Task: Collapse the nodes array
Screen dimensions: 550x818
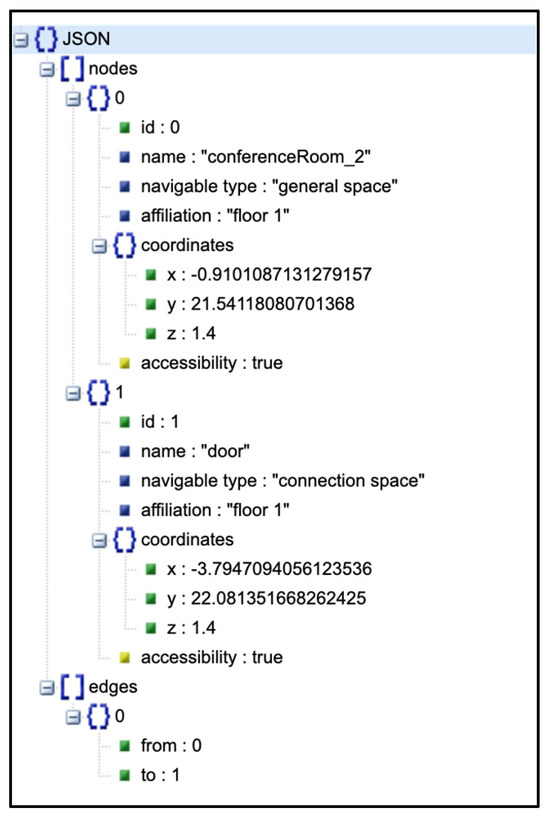Action: coord(47,69)
